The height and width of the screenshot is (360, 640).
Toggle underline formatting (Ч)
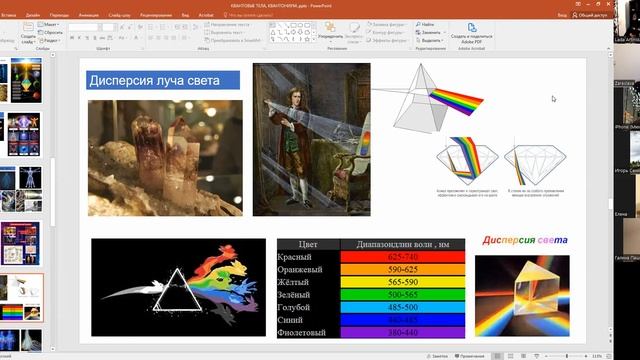[87, 38]
